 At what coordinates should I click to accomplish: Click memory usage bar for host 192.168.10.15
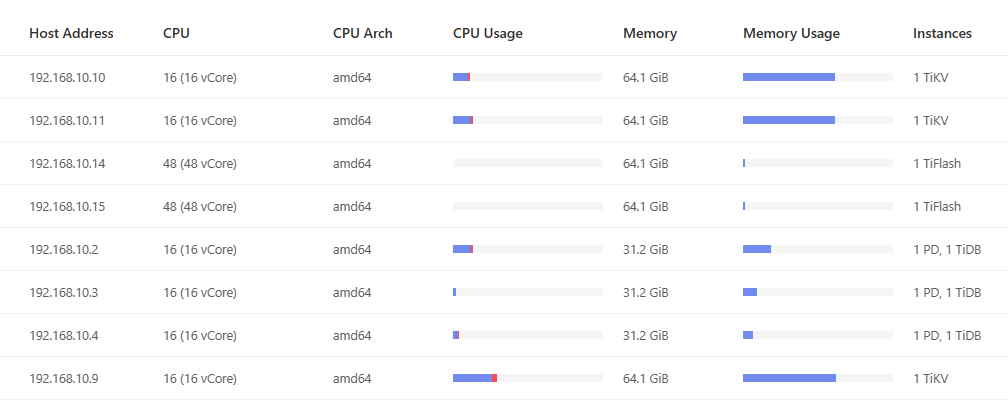click(x=817, y=206)
